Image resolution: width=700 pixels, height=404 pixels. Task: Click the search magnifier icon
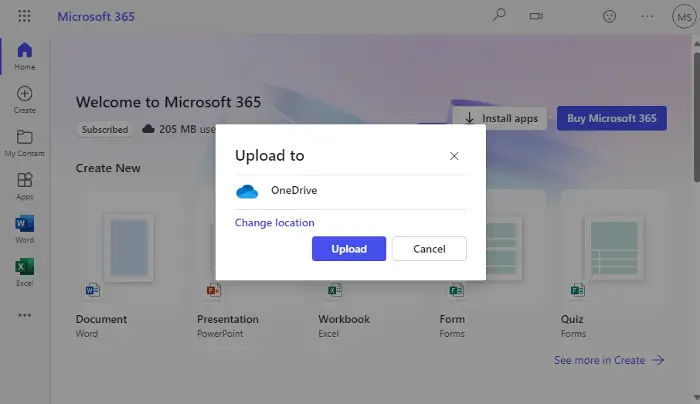pos(499,15)
